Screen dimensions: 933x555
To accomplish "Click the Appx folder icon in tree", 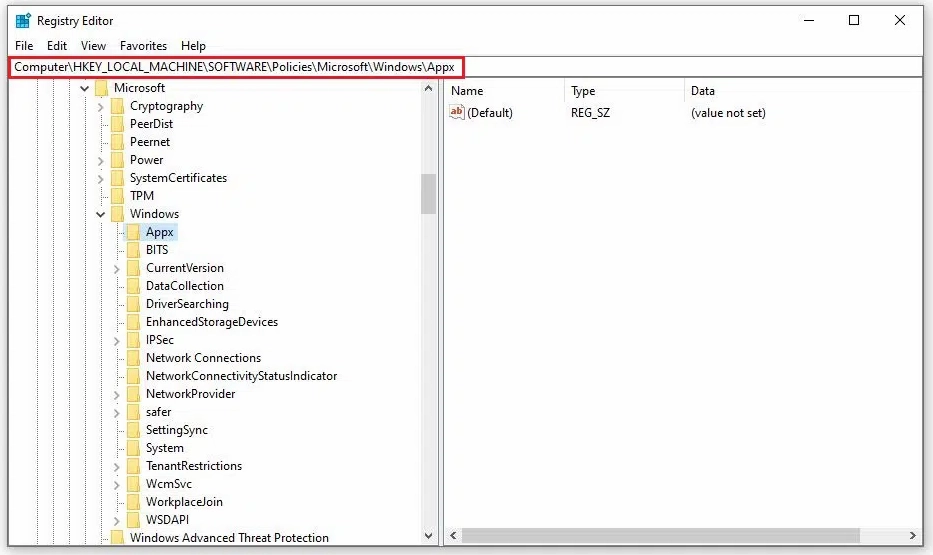I will point(134,232).
